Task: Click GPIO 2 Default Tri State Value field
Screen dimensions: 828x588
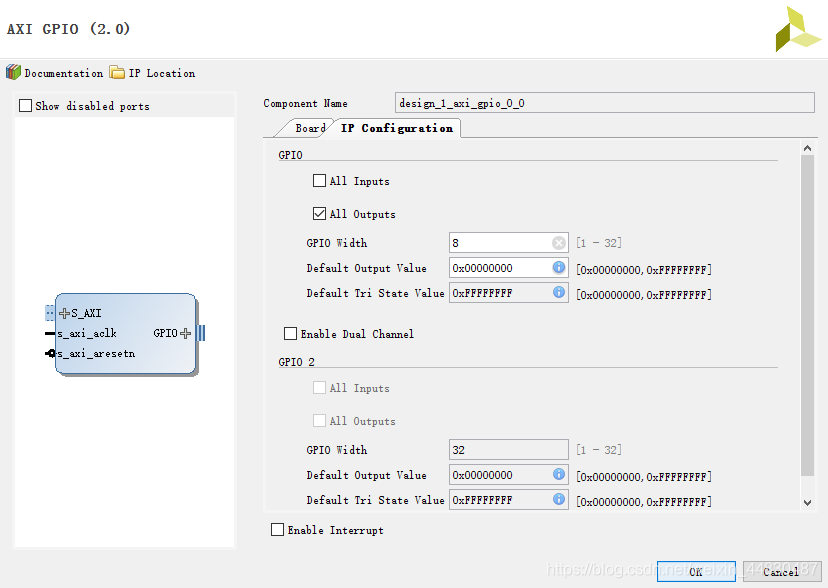Action: [x=509, y=499]
